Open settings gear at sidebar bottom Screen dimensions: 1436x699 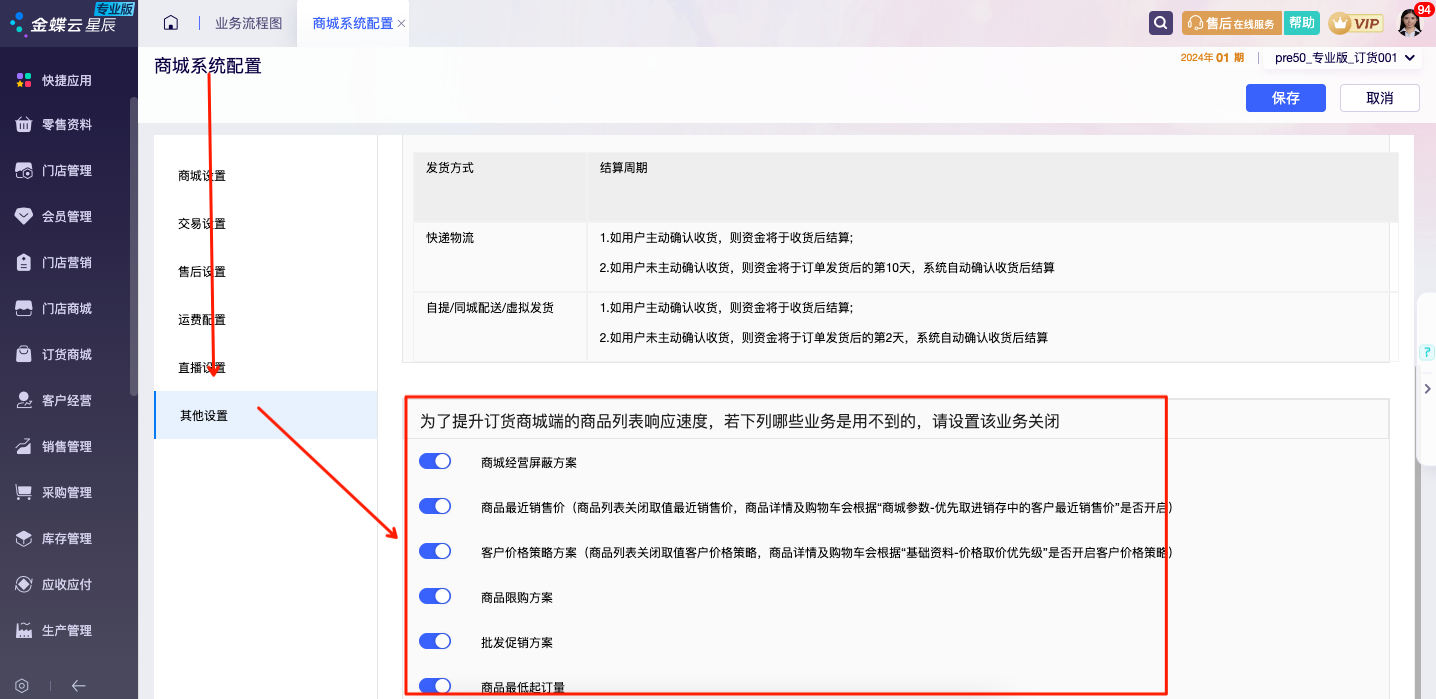point(22,686)
